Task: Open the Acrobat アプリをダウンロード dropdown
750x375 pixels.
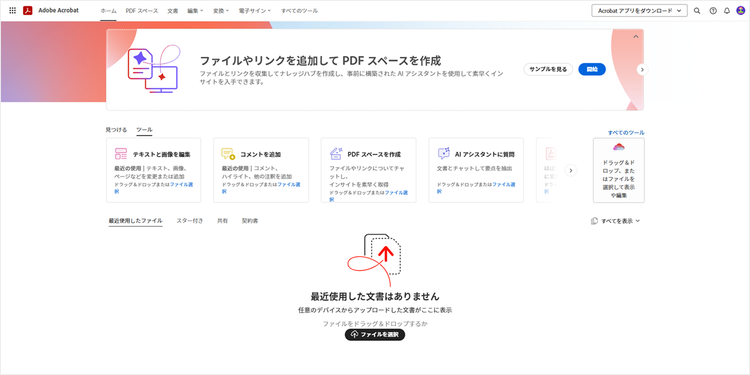Action: click(x=640, y=11)
